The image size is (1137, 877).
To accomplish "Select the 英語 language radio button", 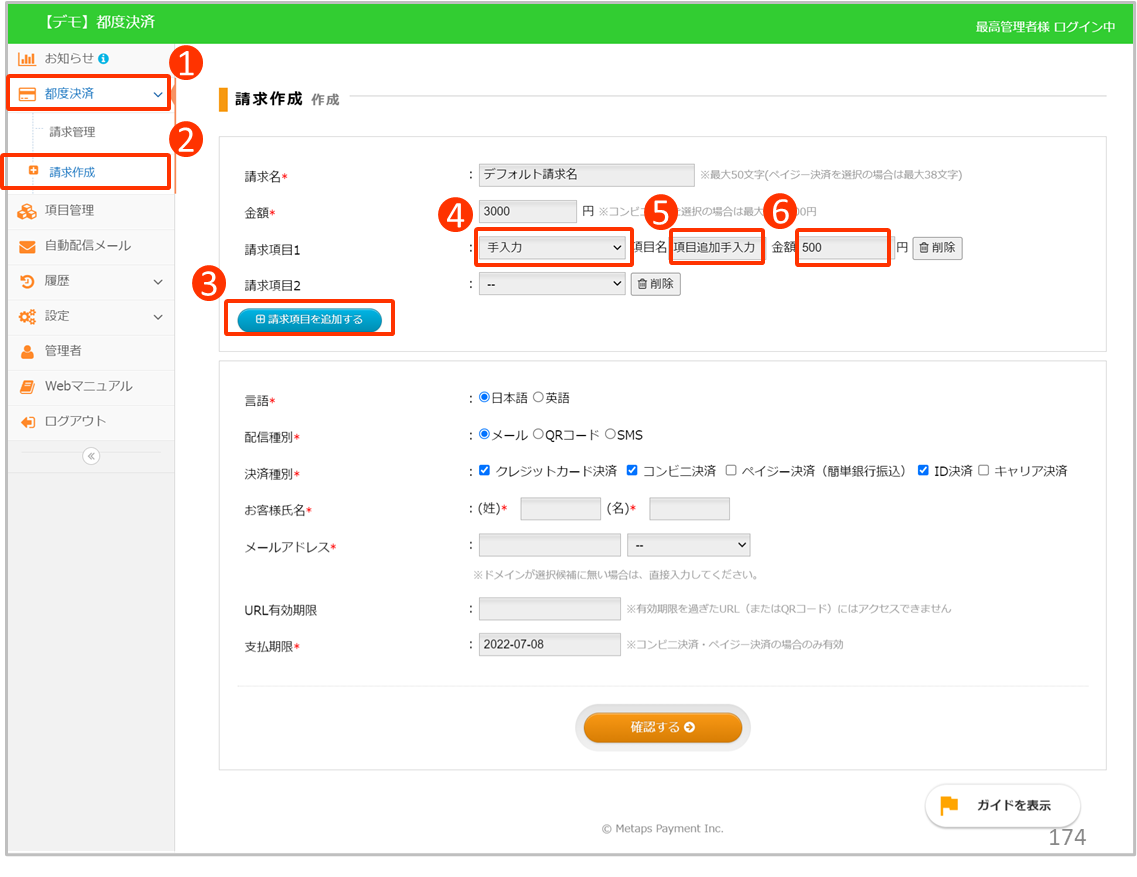I will tap(538, 397).
